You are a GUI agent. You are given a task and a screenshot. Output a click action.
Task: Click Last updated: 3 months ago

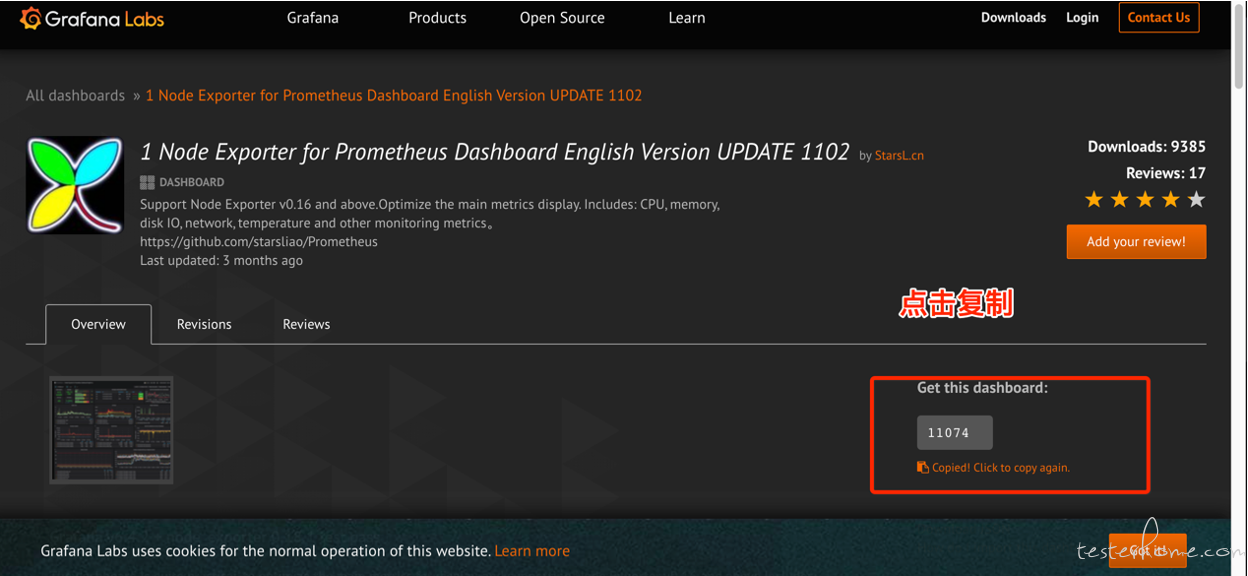pos(221,260)
